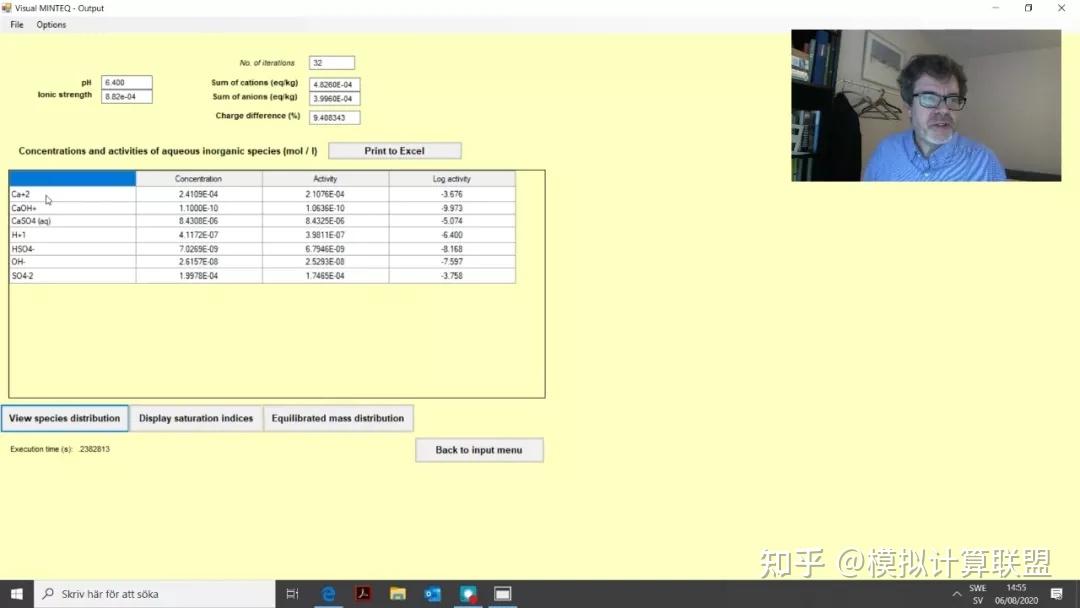Click Display saturation indices
Screen dimensions: 1080x608
click(x=196, y=417)
